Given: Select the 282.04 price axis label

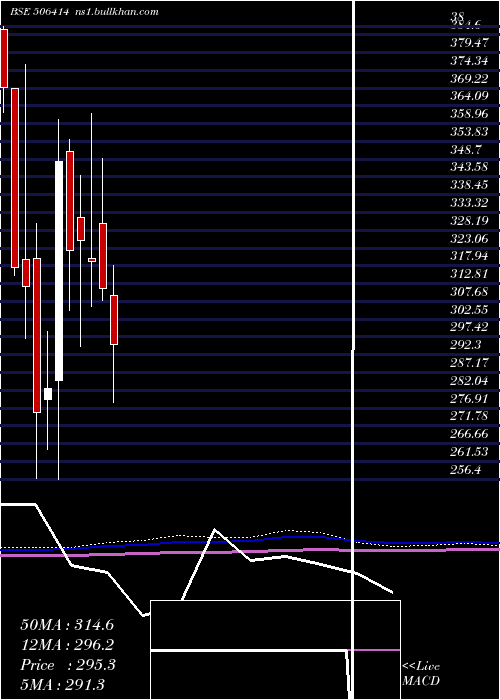Looking at the screenshot, I should (x=469, y=381).
